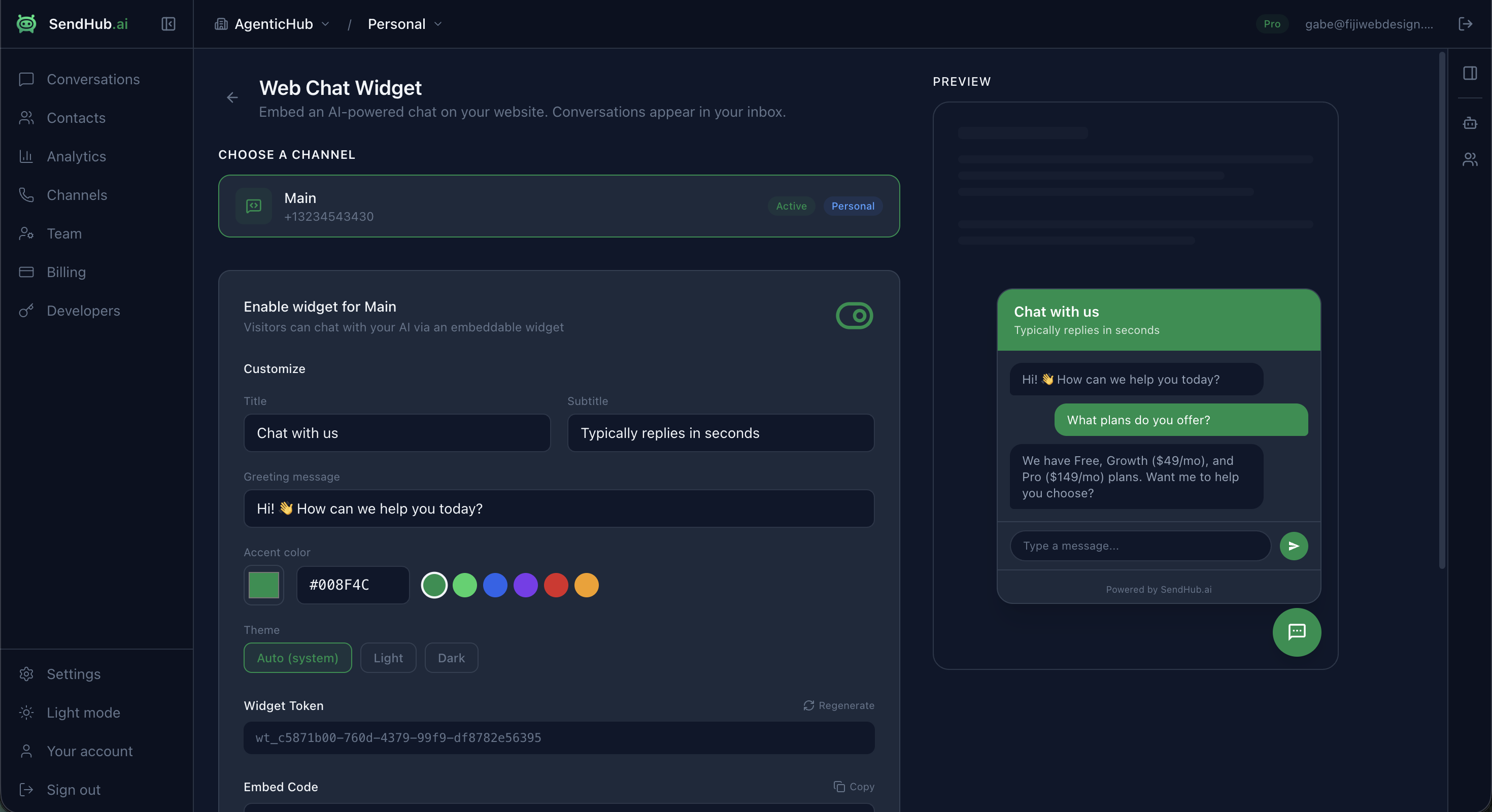The image size is (1492, 812).
Task: Regenerate the widget token
Action: coord(839,705)
